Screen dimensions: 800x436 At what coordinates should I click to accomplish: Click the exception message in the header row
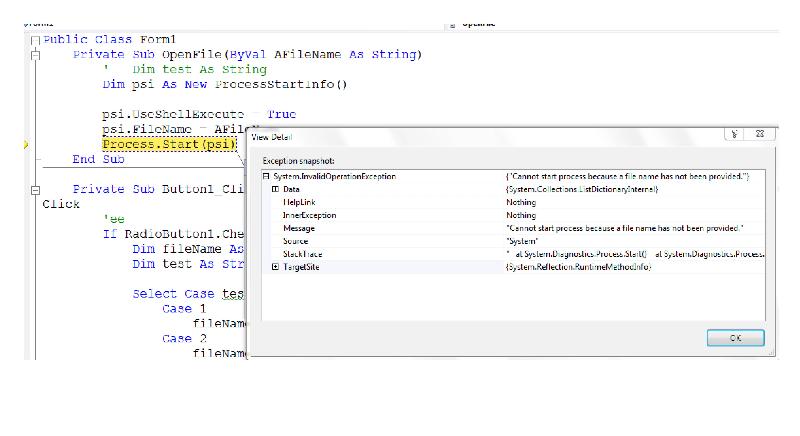pos(628,176)
